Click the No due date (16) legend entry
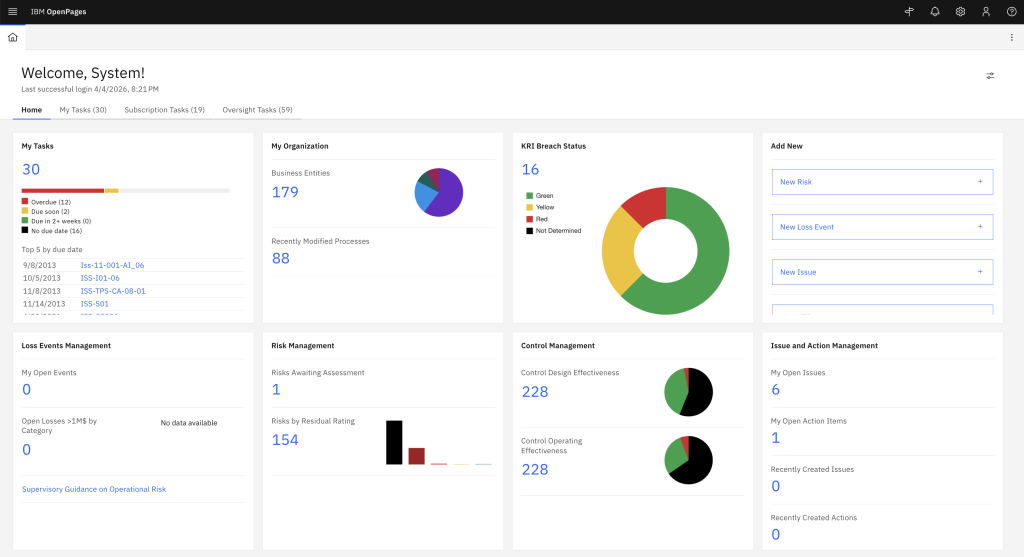The width and height of the screenshot is (1024, 557). pyautogui.click(x=52, y=231)
